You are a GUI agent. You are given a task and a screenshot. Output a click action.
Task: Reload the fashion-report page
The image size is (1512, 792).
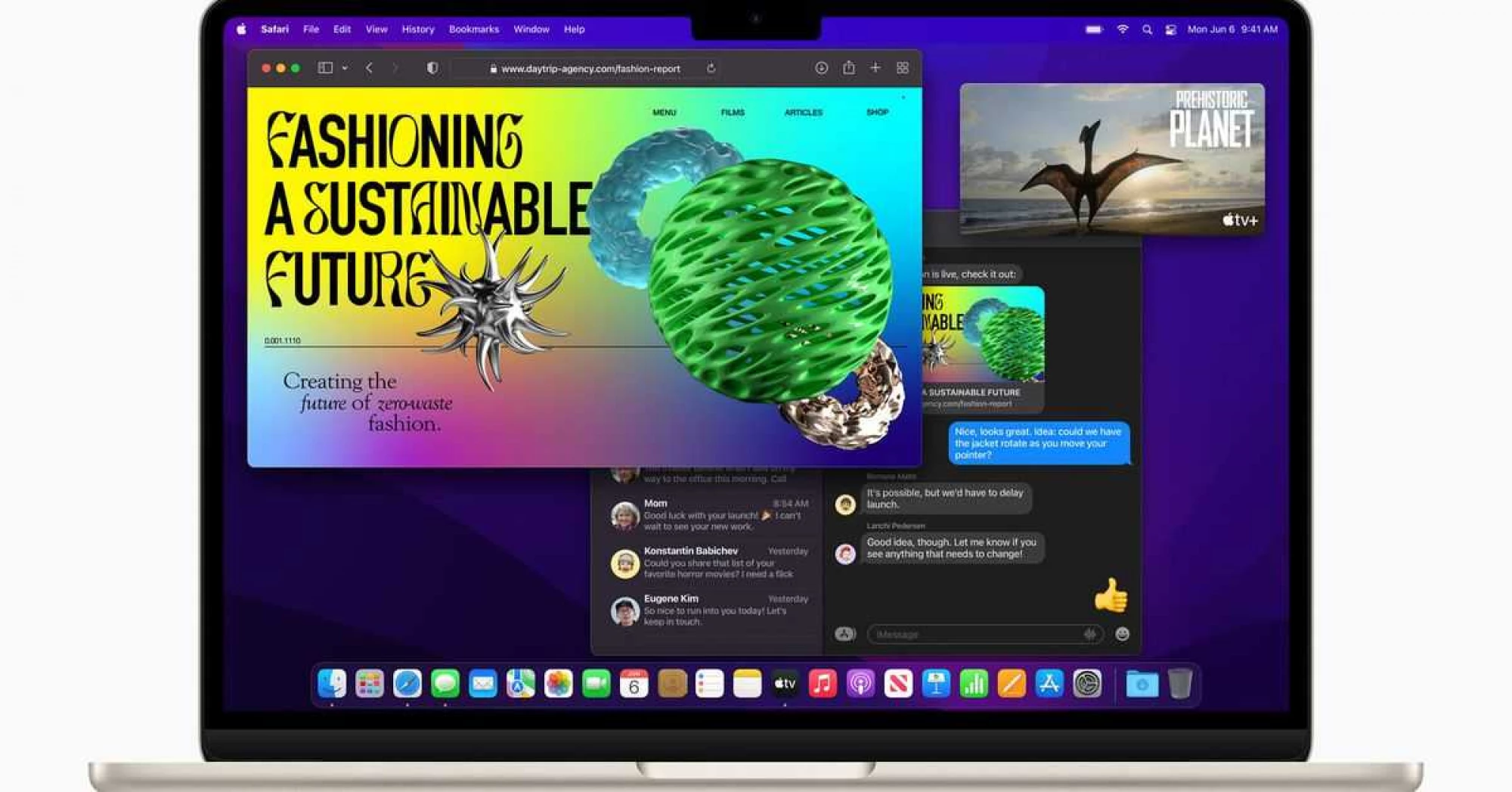click(x=711, y=68)
